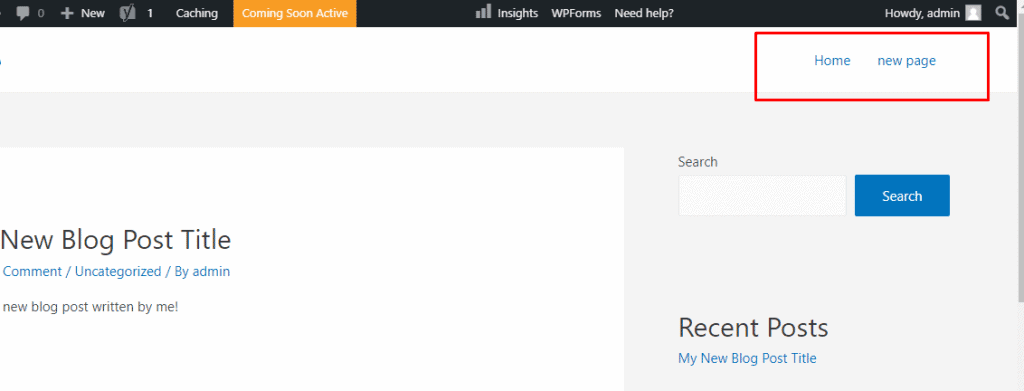Open the Need help? menu
The width and height of the screenshot is (1024, 391).
[644, 13]
